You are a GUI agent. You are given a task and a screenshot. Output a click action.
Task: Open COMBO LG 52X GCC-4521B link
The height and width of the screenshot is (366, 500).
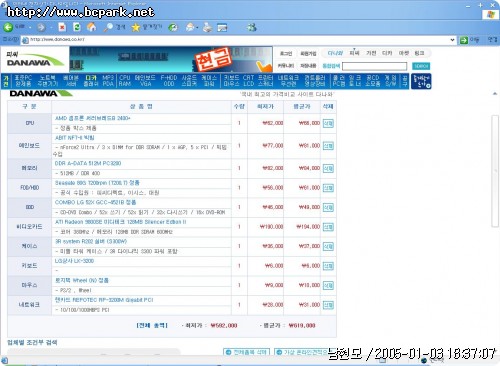click(95, 202)
